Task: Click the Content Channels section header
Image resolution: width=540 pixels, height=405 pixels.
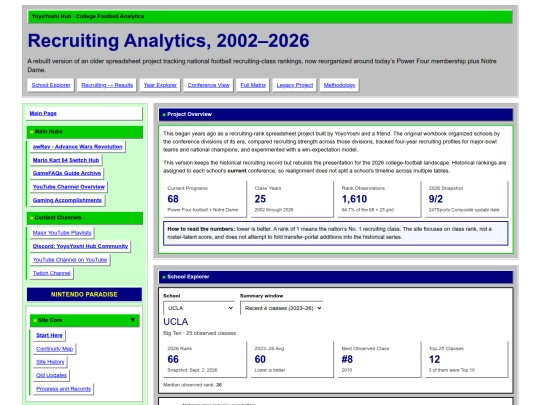Action: click(84, 218)
